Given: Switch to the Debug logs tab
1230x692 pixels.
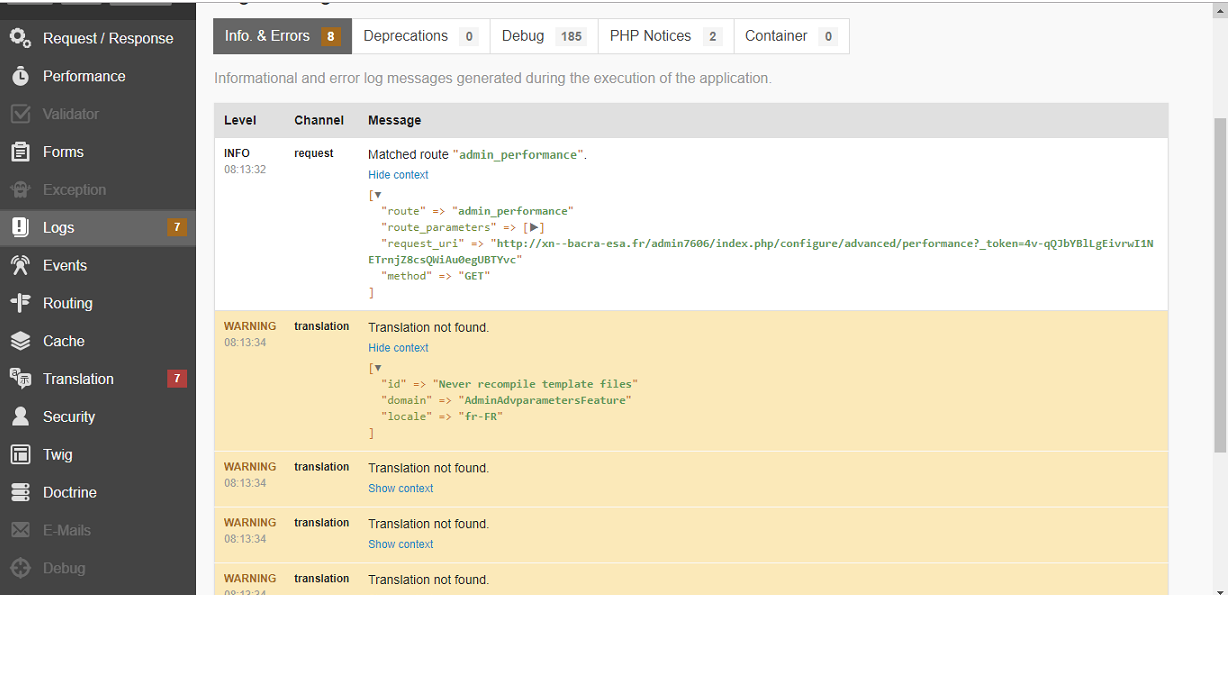Looking at the screenshot, I should pos(543,36).
